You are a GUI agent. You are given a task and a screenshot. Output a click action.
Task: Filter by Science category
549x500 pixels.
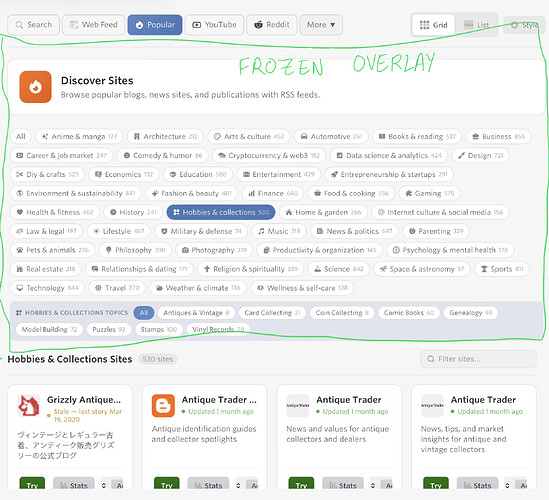pyautogui.click(x=339, y=269)
